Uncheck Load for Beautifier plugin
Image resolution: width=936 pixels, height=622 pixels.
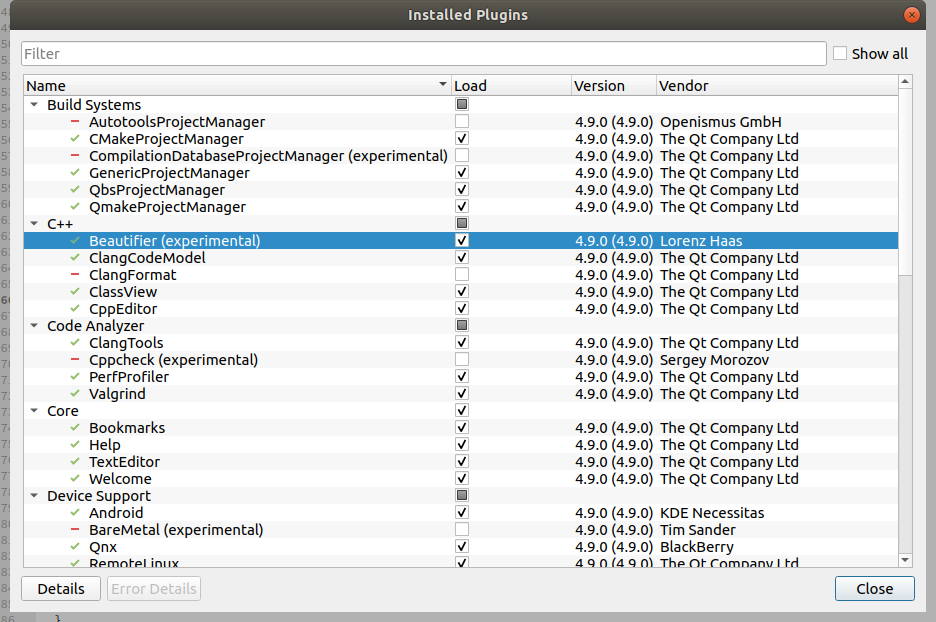click(461, 240)
